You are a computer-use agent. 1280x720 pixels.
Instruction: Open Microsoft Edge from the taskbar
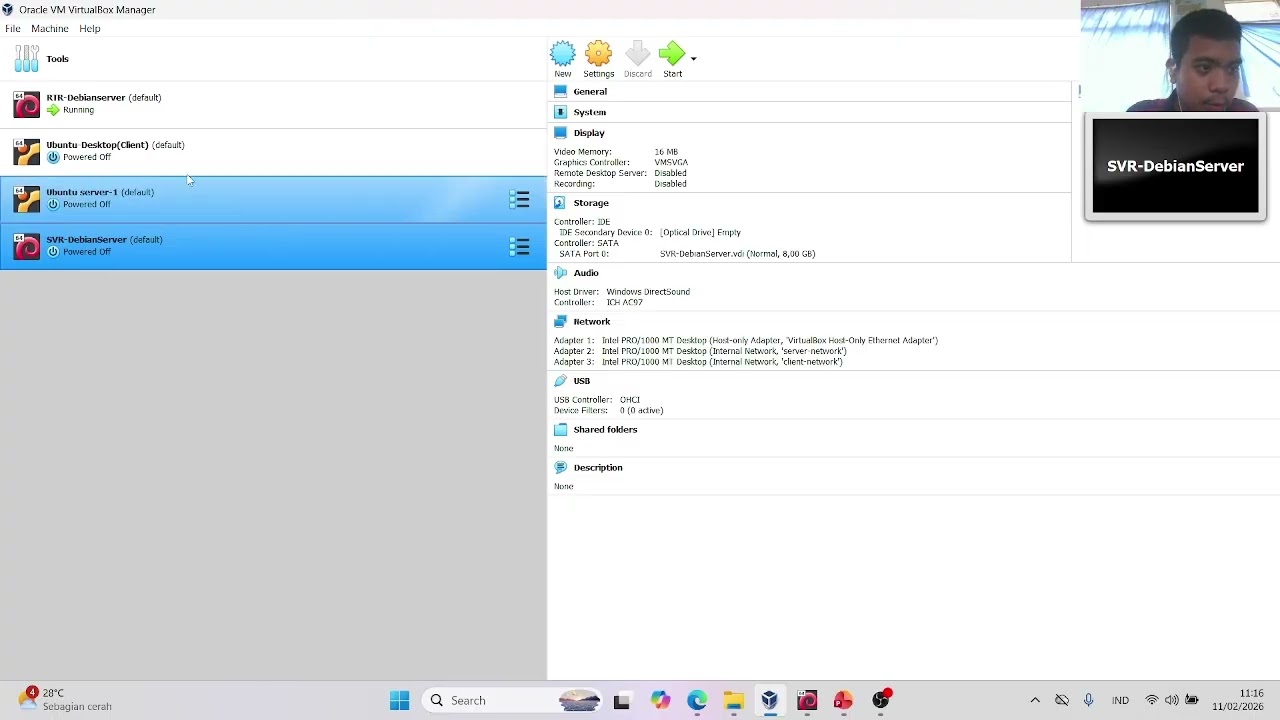697,701
